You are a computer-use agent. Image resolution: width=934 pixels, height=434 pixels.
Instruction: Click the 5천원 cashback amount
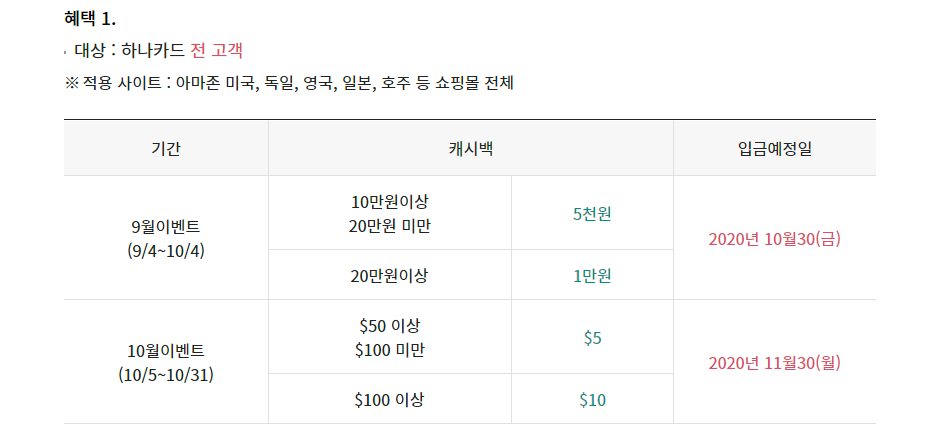point(592,213)
